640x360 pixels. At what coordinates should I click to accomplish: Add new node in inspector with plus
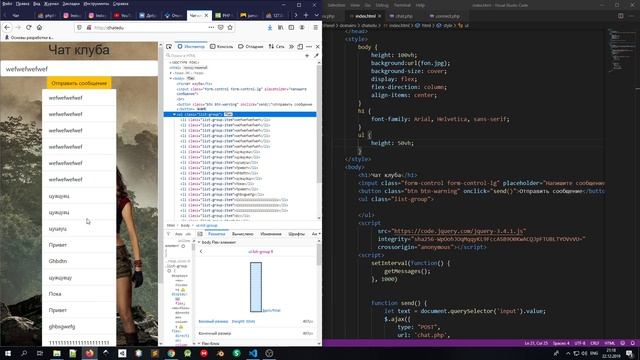coord(307,55)
